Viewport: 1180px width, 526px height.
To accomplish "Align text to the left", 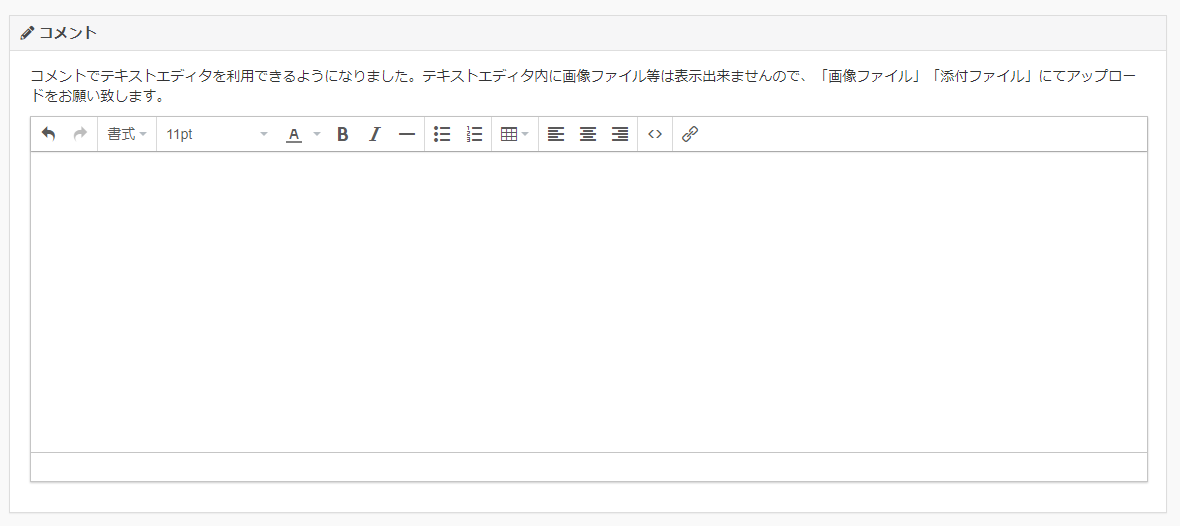I will 556,134.
